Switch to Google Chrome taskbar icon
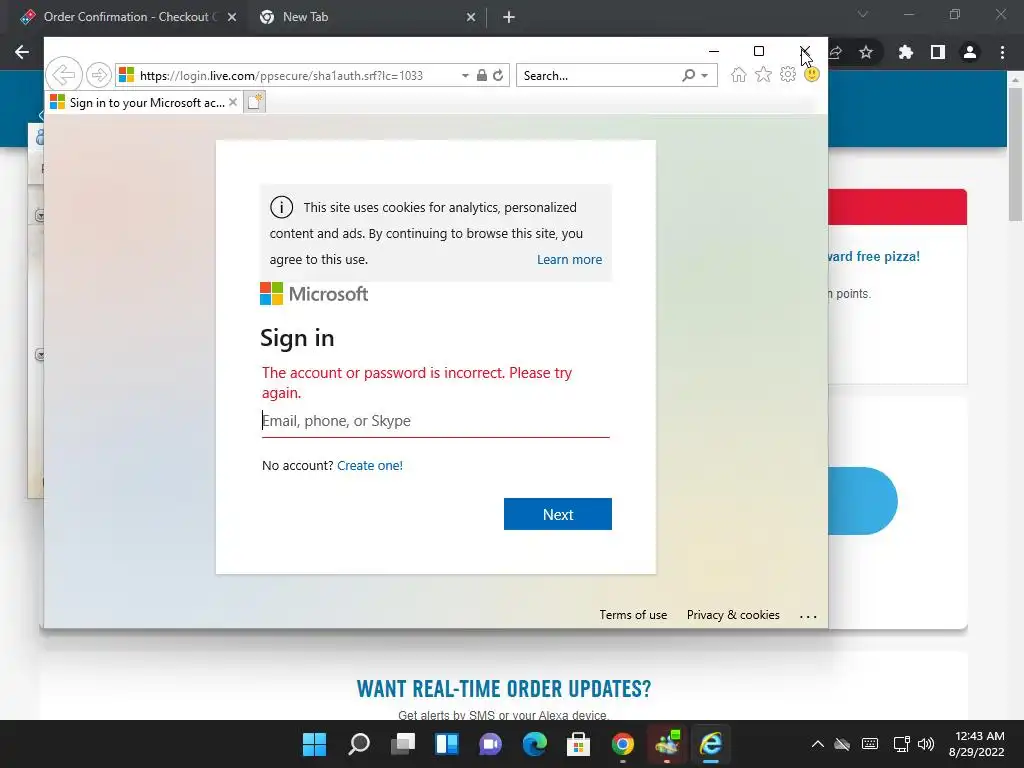Viewport: 1024px width, 768px height. [622, 743]
